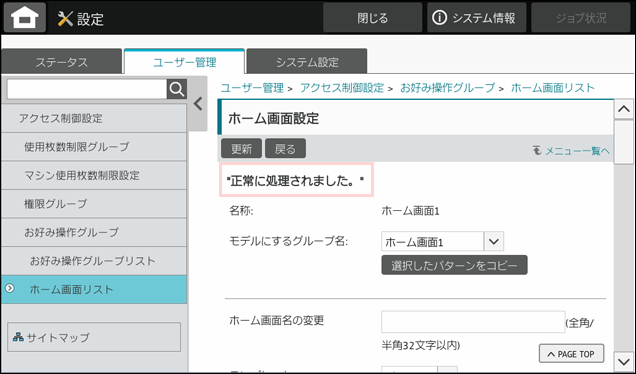Click the vertical scrollbar thumb
This screenshot has width=636, height=374.
point(623,142)
